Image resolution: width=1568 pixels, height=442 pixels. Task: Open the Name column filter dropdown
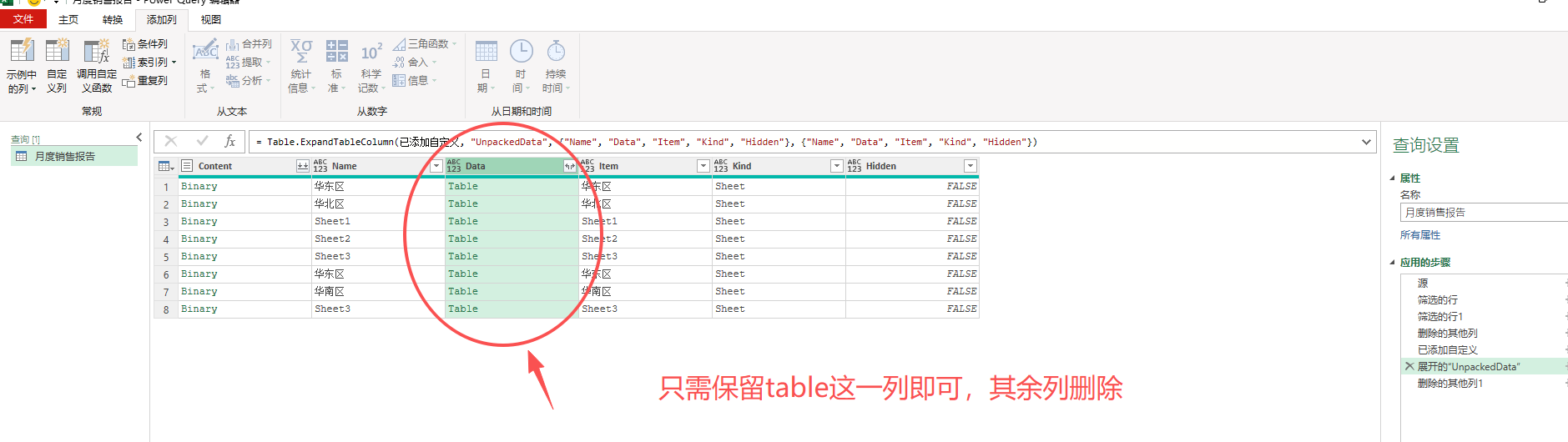pos(436,167)
